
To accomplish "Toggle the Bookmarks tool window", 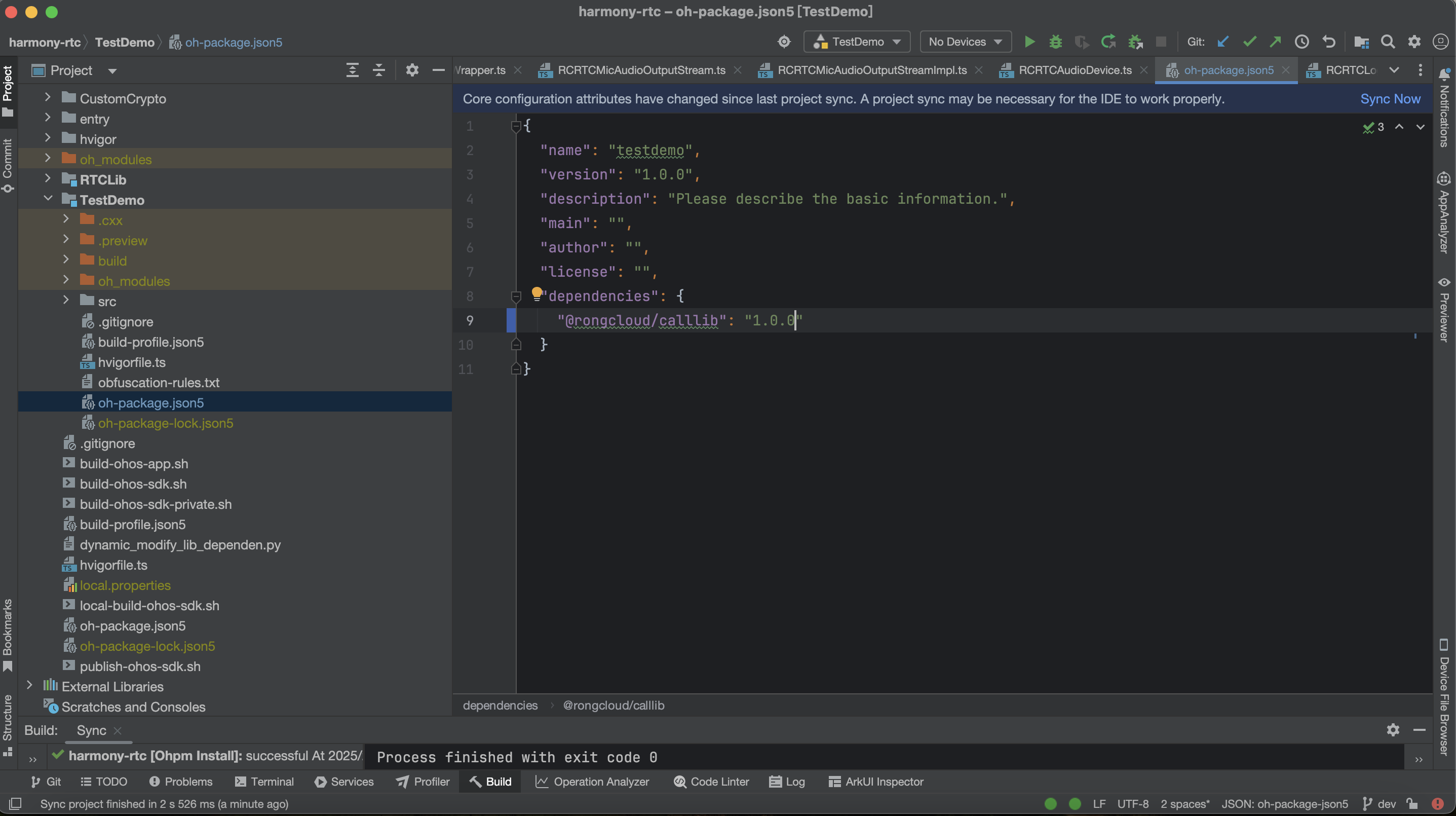I will (8, 635).
